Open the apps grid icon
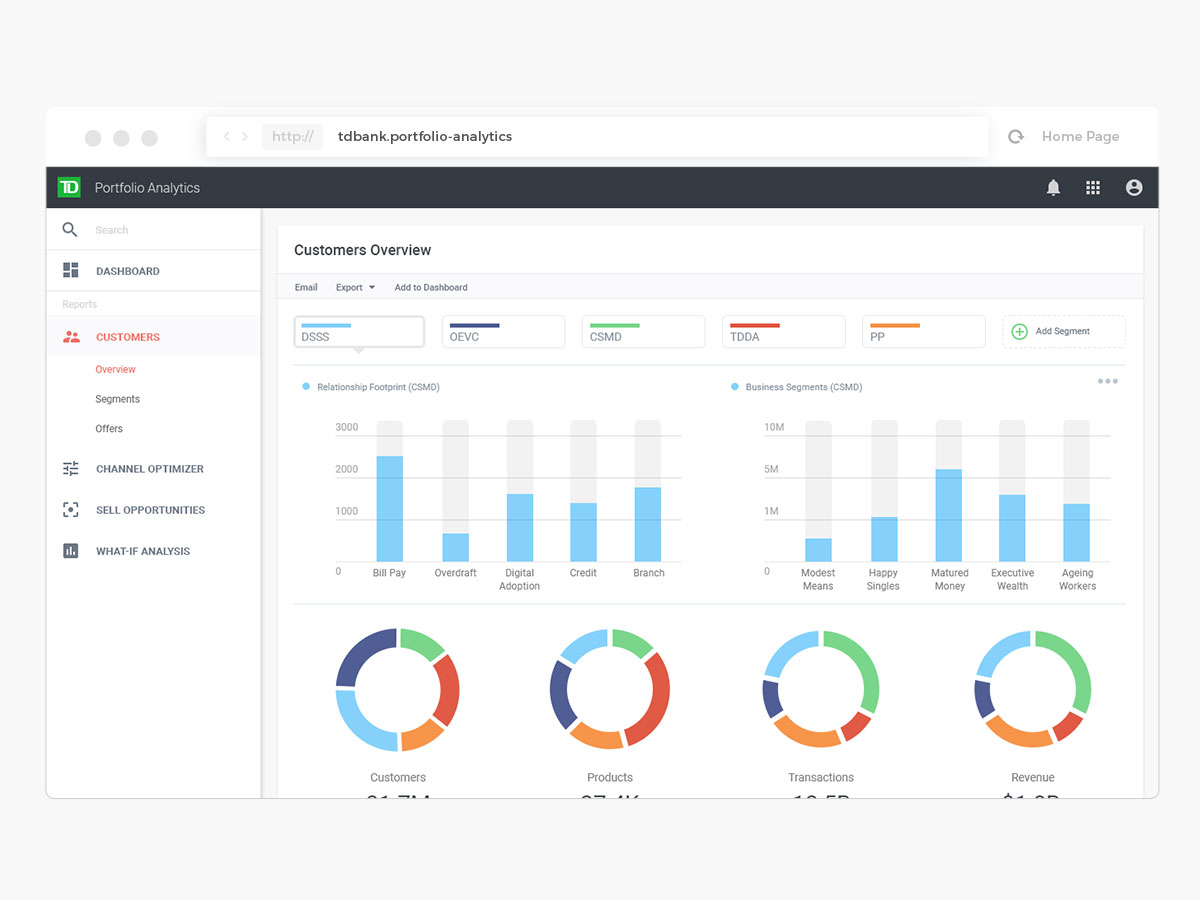This screenshot has width=1200, height=900. (1093, 188)
